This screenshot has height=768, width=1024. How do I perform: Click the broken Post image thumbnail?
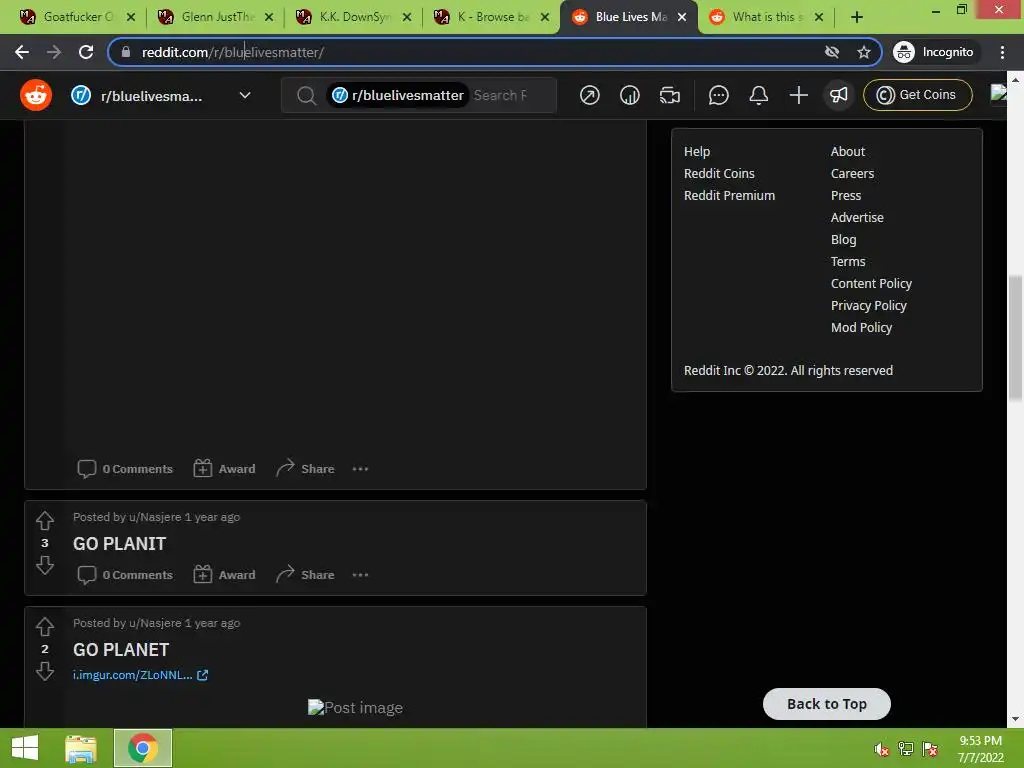pos(355,707)
